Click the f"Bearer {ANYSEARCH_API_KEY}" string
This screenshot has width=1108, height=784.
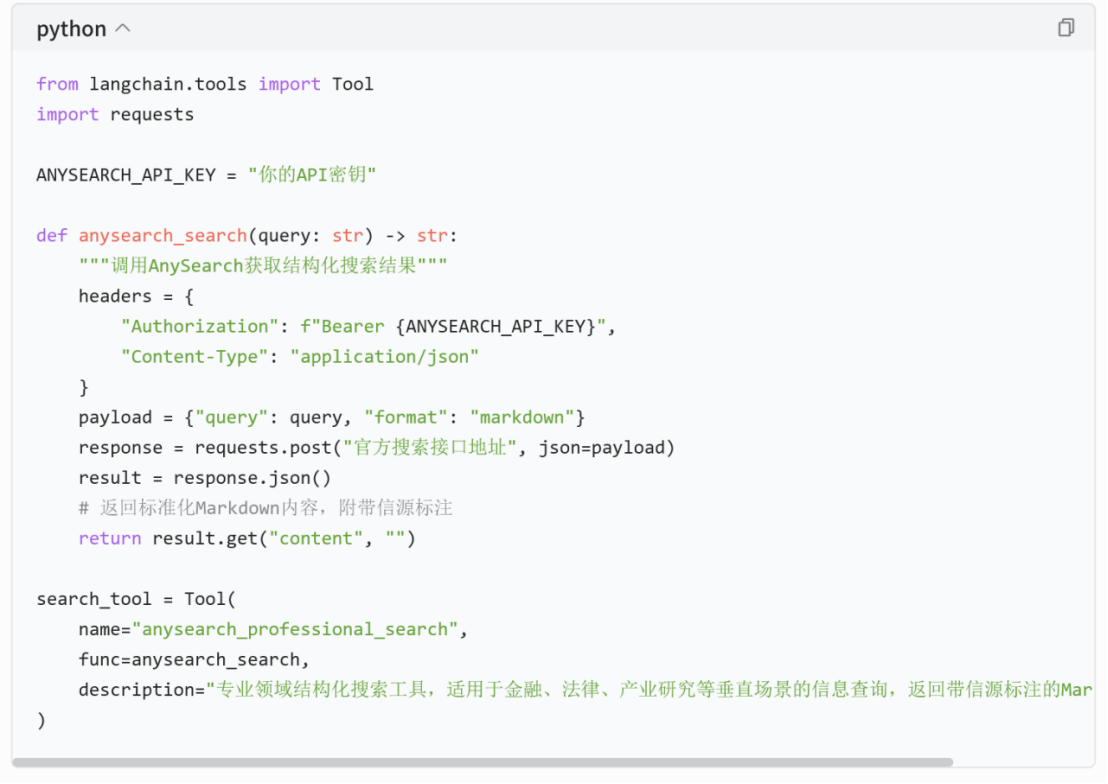(x=453, y=327)
